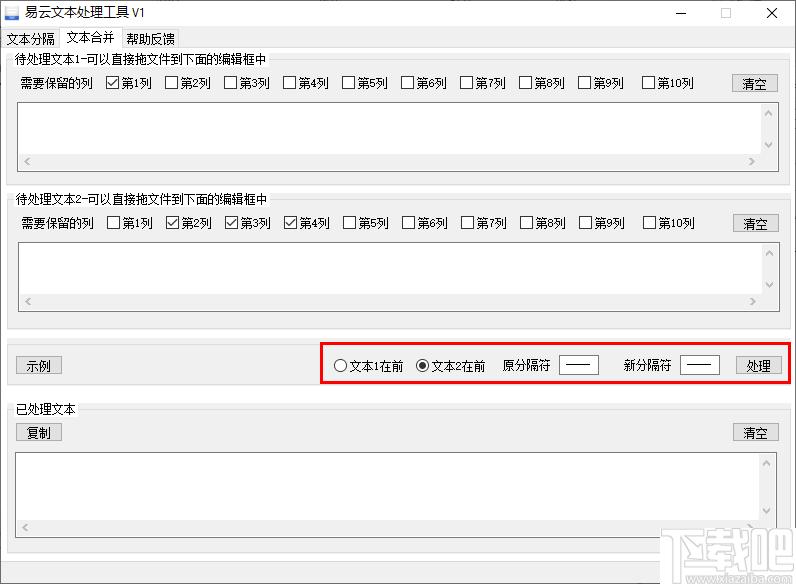
Task: Enable 第10列 for text 1
Action: pos(668,83)
